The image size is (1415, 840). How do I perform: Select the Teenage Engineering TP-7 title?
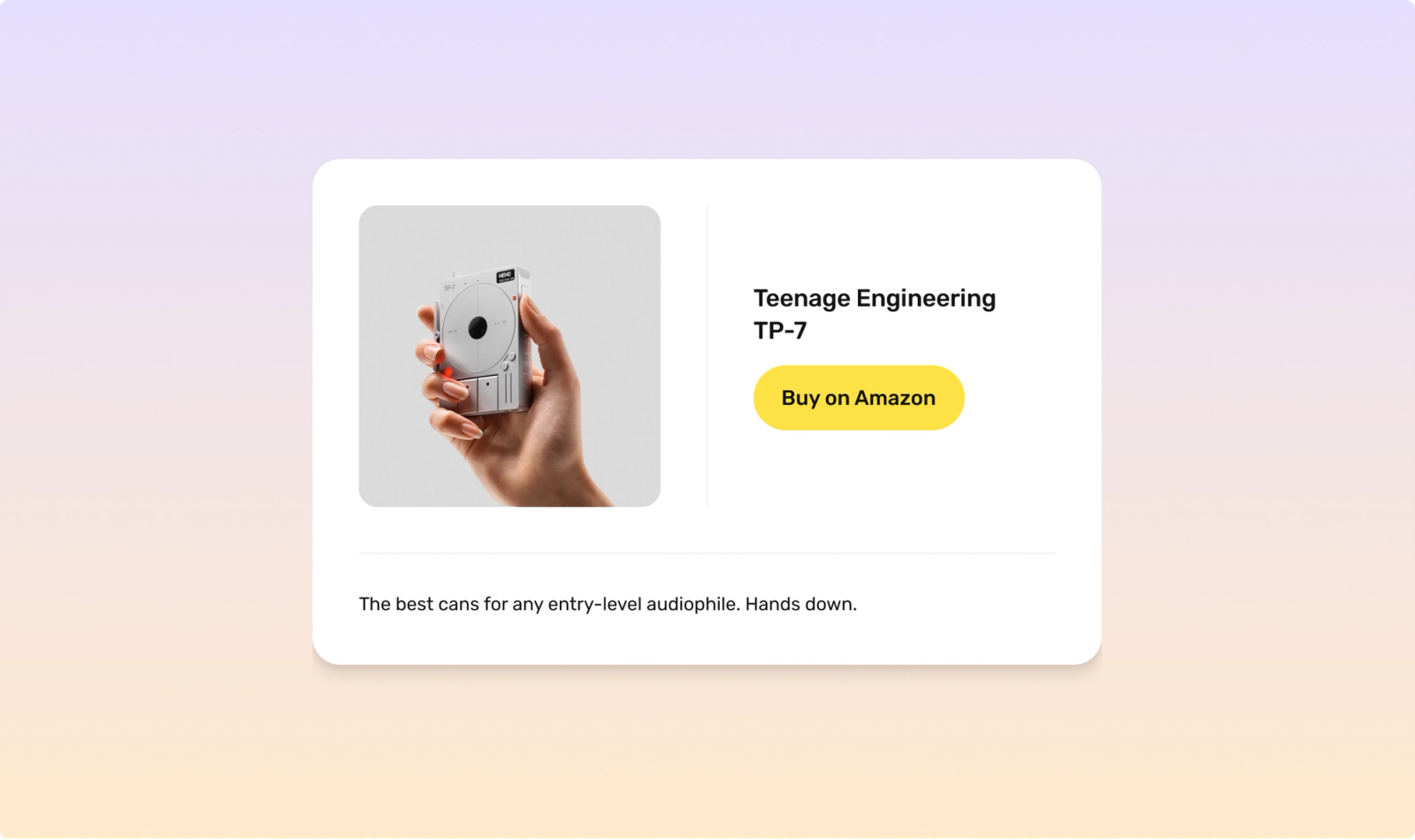click(x=874, y=314)
